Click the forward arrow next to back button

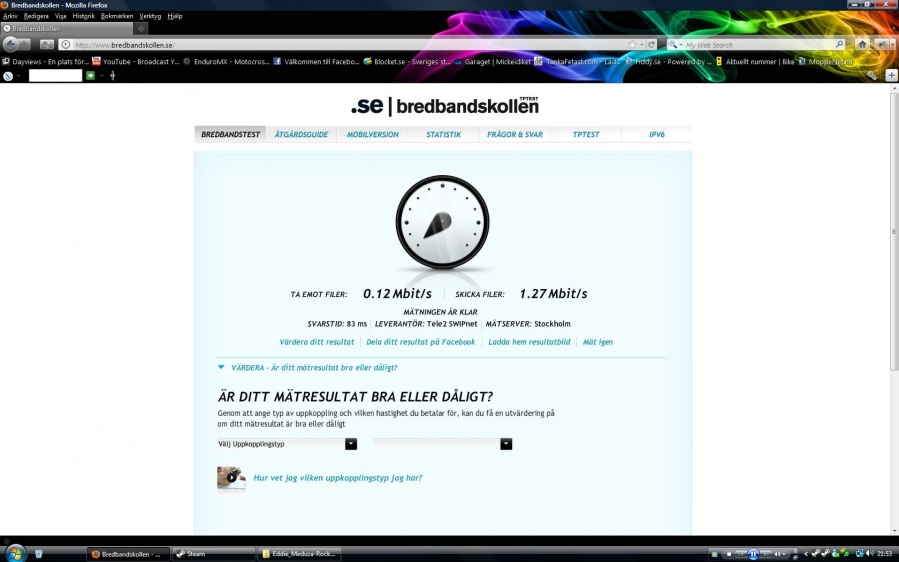click(x=25, y=44)
